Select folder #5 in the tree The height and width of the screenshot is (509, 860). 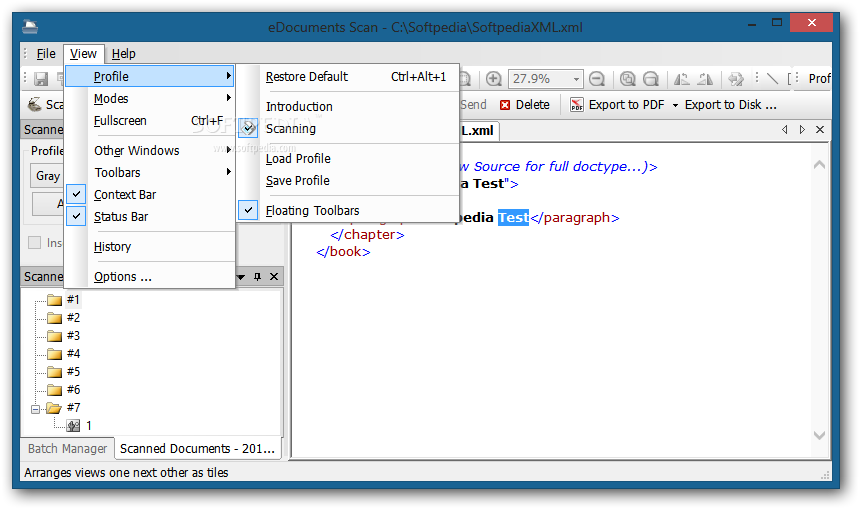coord(64,372)
